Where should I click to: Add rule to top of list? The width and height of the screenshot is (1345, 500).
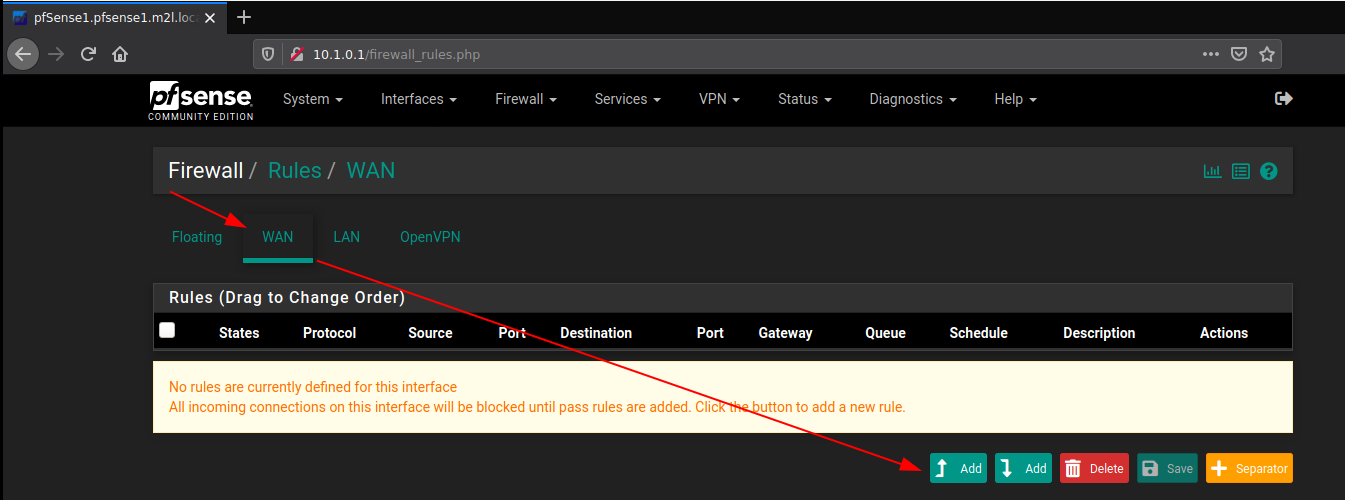point(958,468)
